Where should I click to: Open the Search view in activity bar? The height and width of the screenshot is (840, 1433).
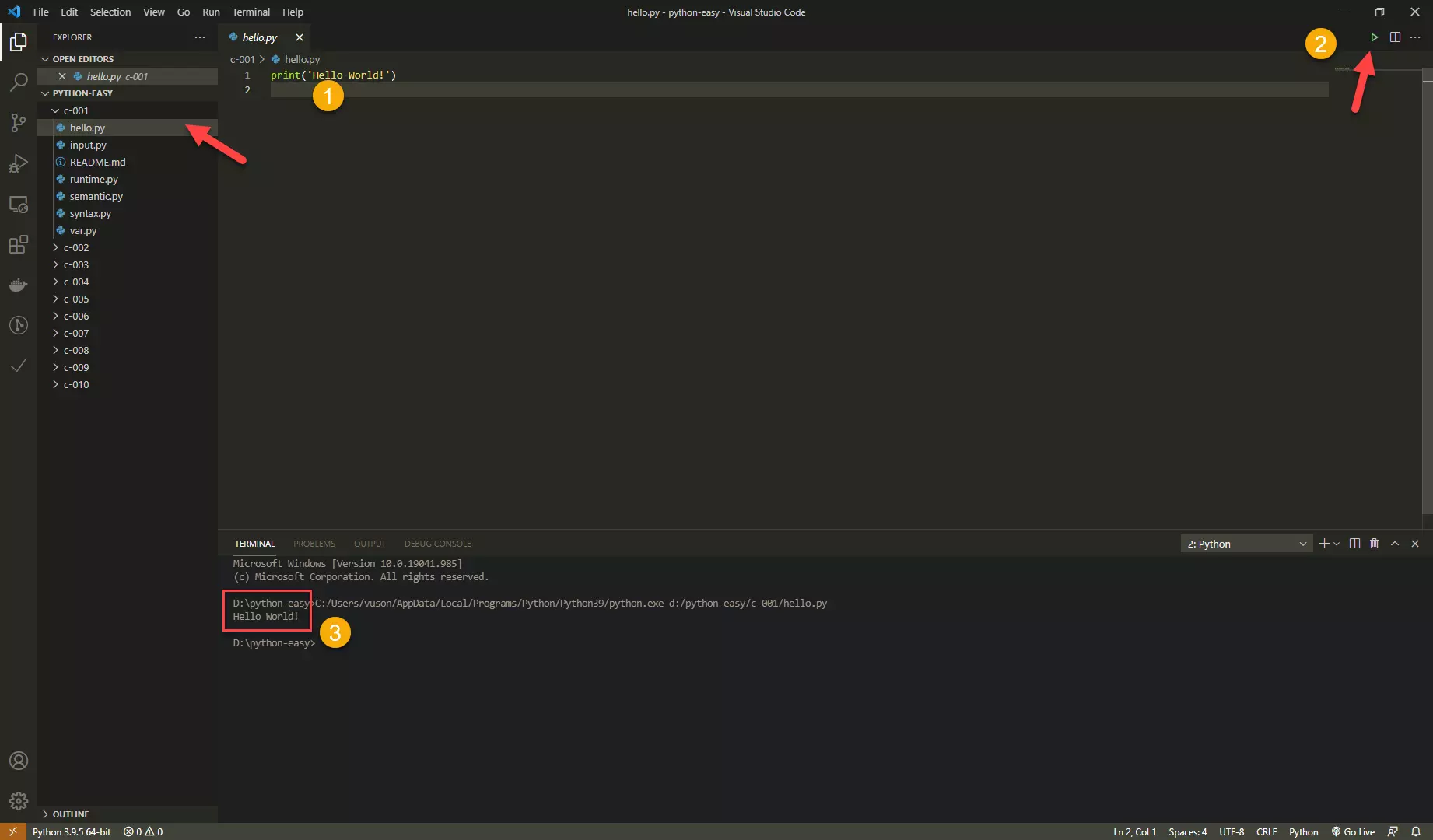pos(19,82)
